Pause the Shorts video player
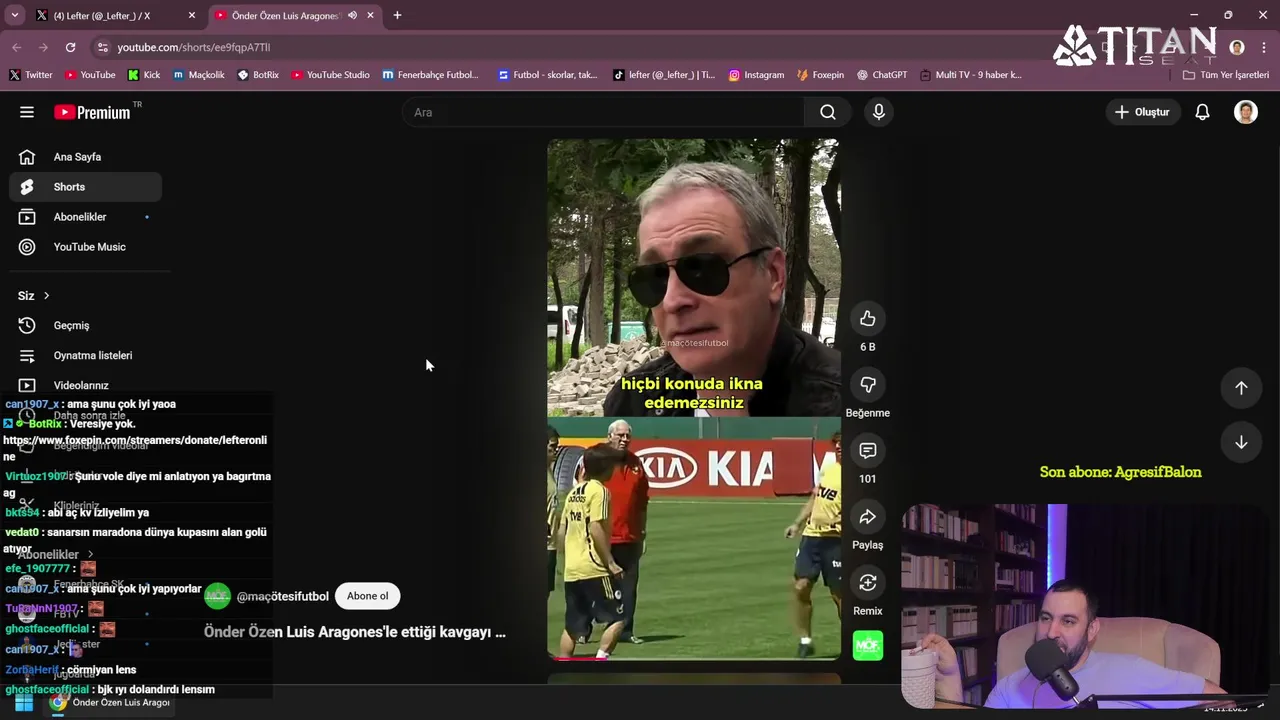The height and width of the screenshot is (720, 1280). click(x=694, y=399)
